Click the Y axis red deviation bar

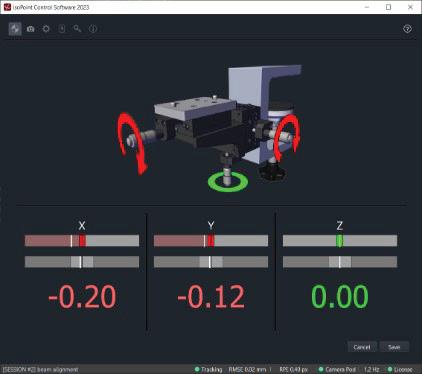click(211, 241)
